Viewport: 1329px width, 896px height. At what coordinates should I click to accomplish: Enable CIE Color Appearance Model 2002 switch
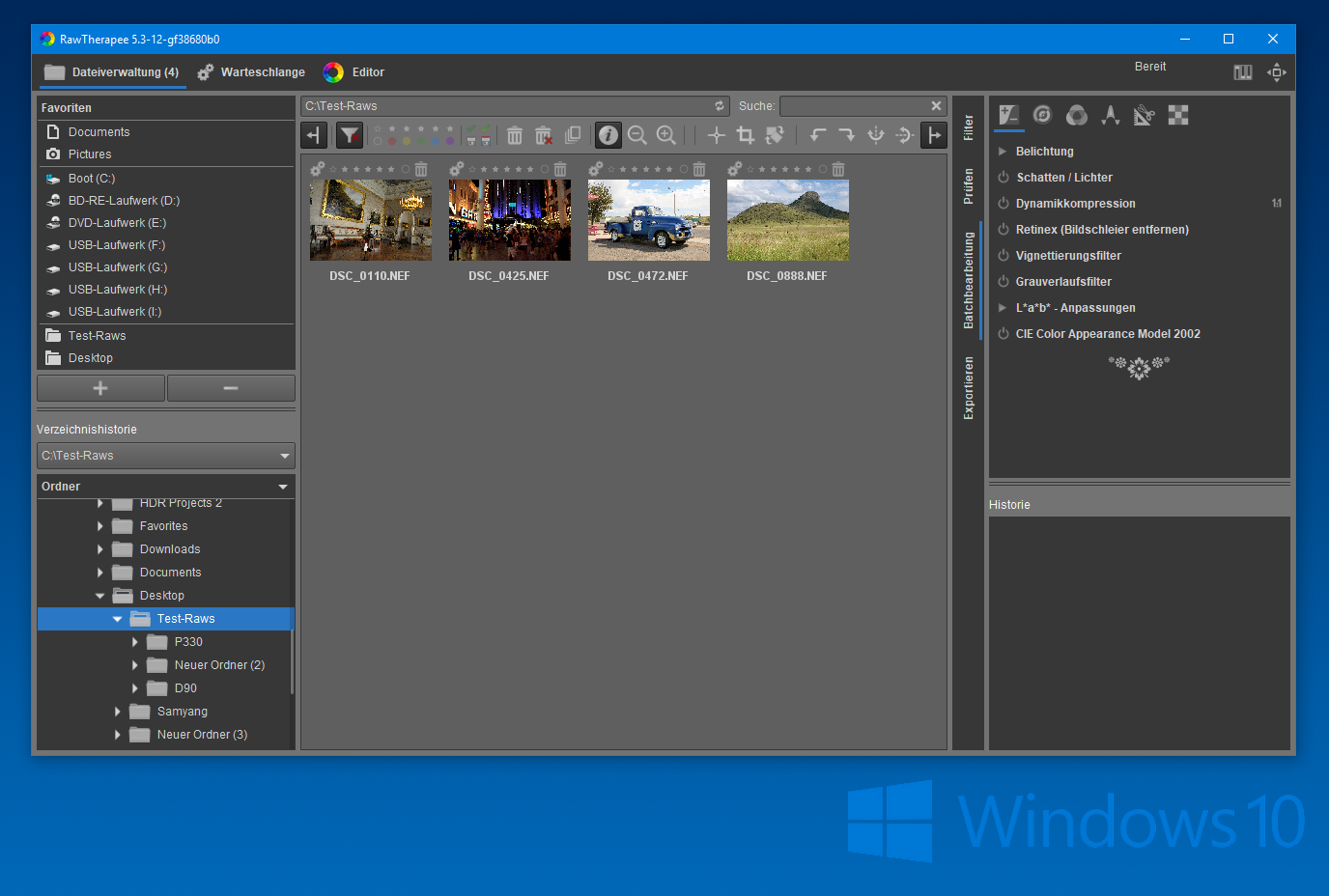point(1004,334)
